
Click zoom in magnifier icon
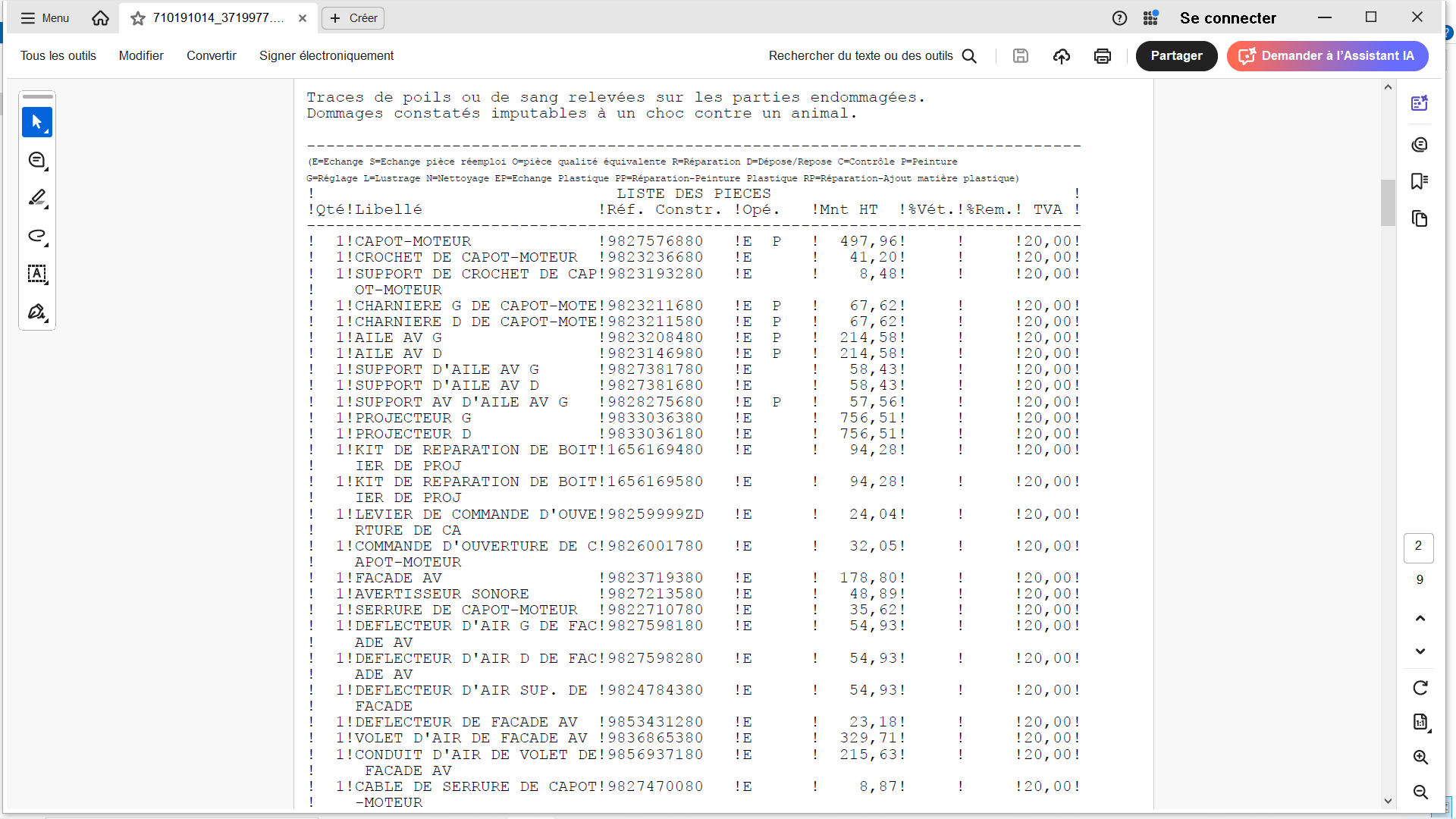click(1420, 758)
